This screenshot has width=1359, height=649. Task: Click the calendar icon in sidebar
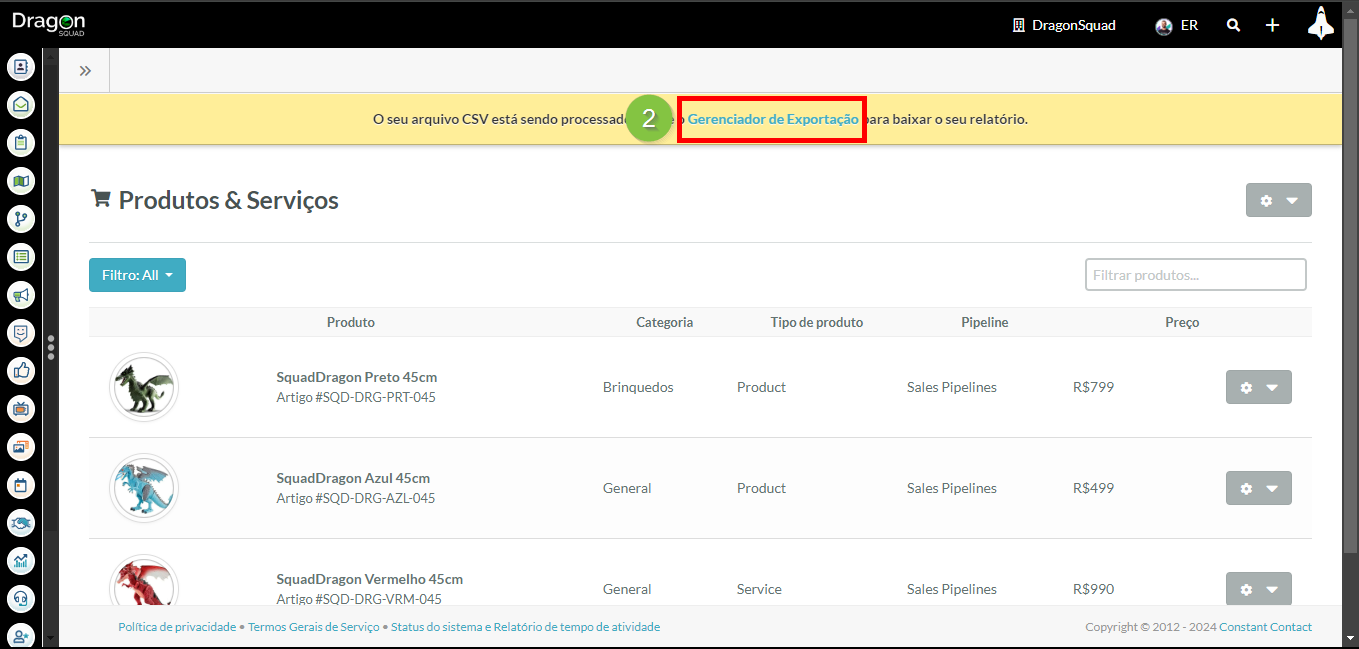(21, 485)
